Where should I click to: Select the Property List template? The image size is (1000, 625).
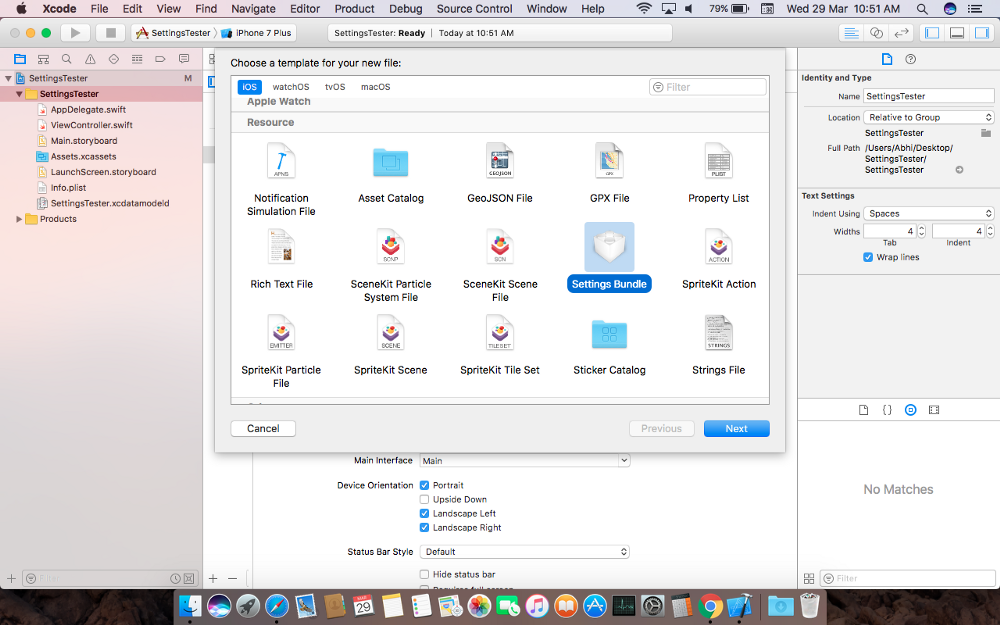tap(718, 174)
